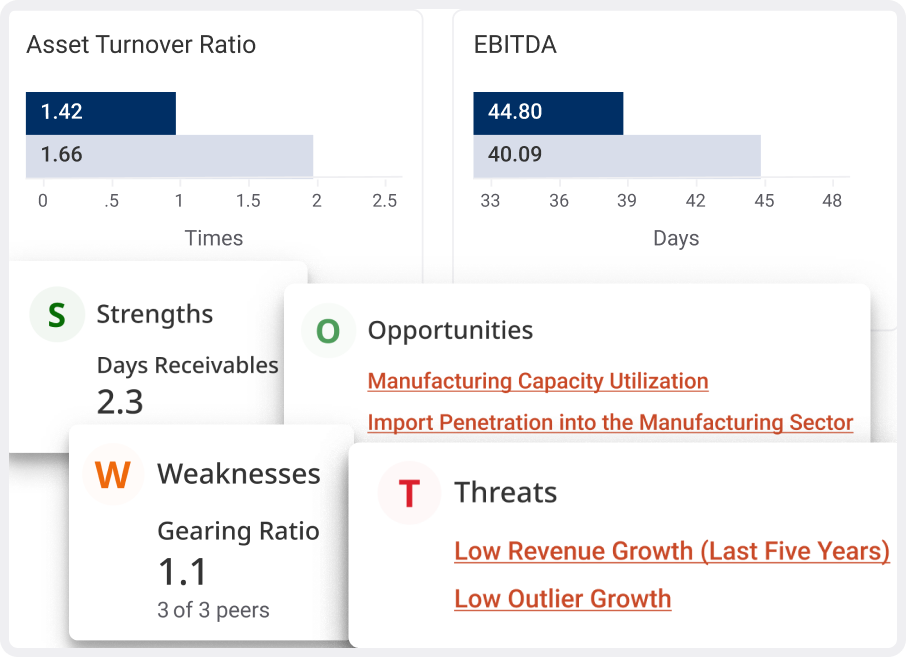
Task: Click the Opportunities card heading
Action: click(x=450, y=330)
